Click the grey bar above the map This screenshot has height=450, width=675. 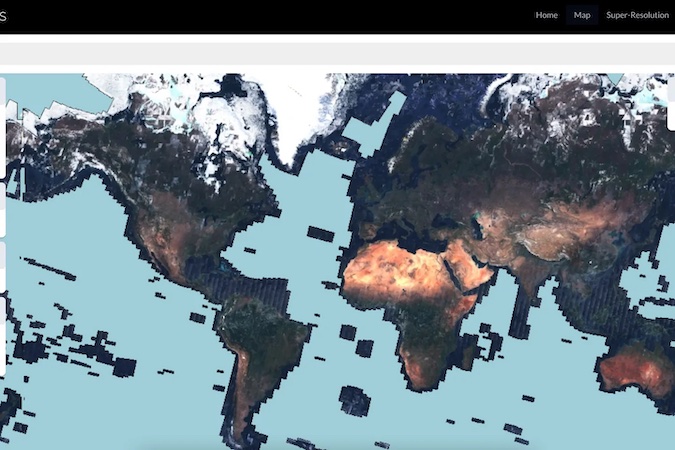337,52
